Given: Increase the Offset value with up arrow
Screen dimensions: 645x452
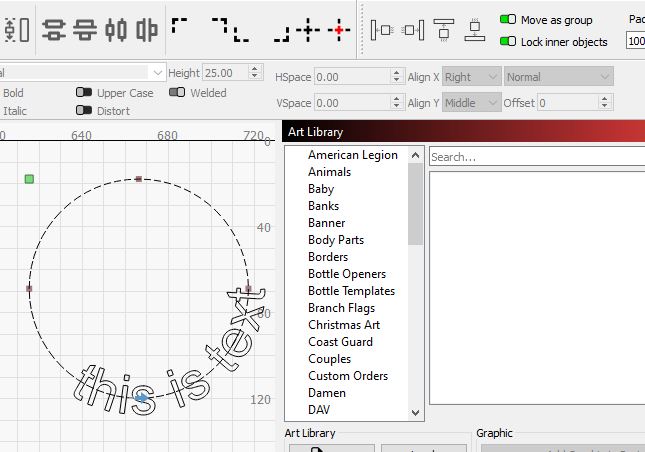Looking at the screenshot, I should tap(604, 99).
